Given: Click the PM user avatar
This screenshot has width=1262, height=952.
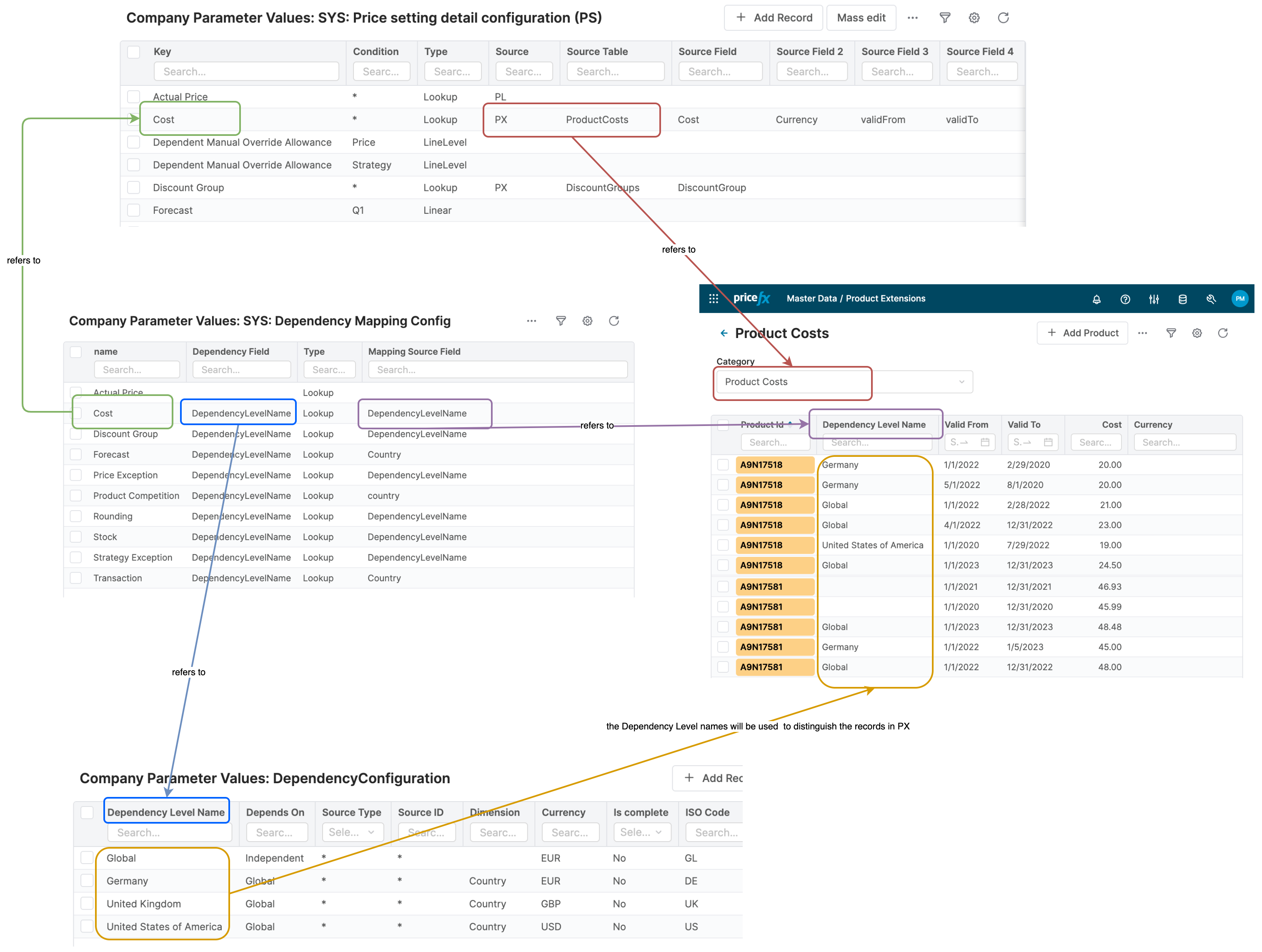Looking at the screenshot, I should 1239,298.
